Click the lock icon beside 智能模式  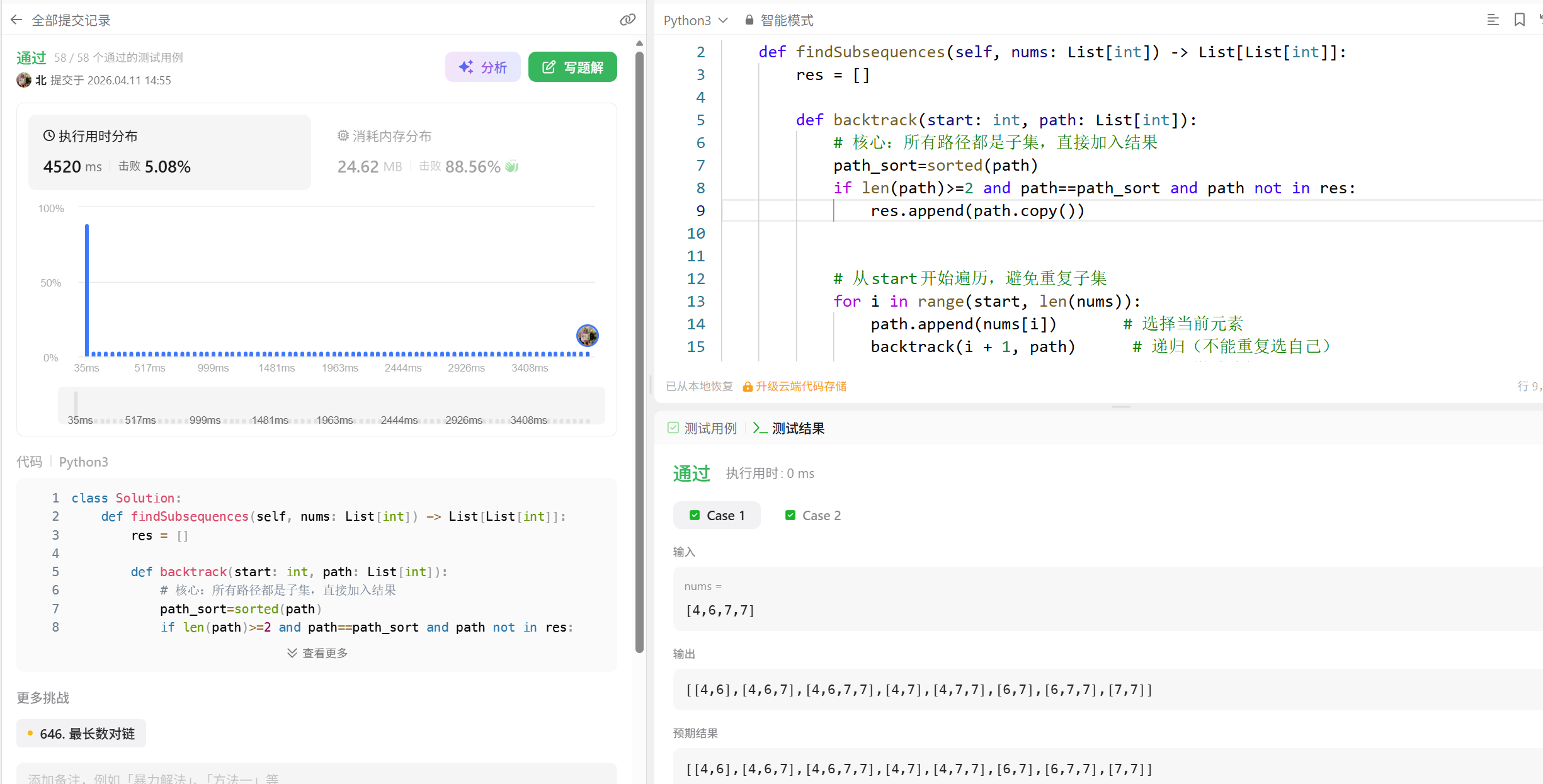tap(749, 20)
